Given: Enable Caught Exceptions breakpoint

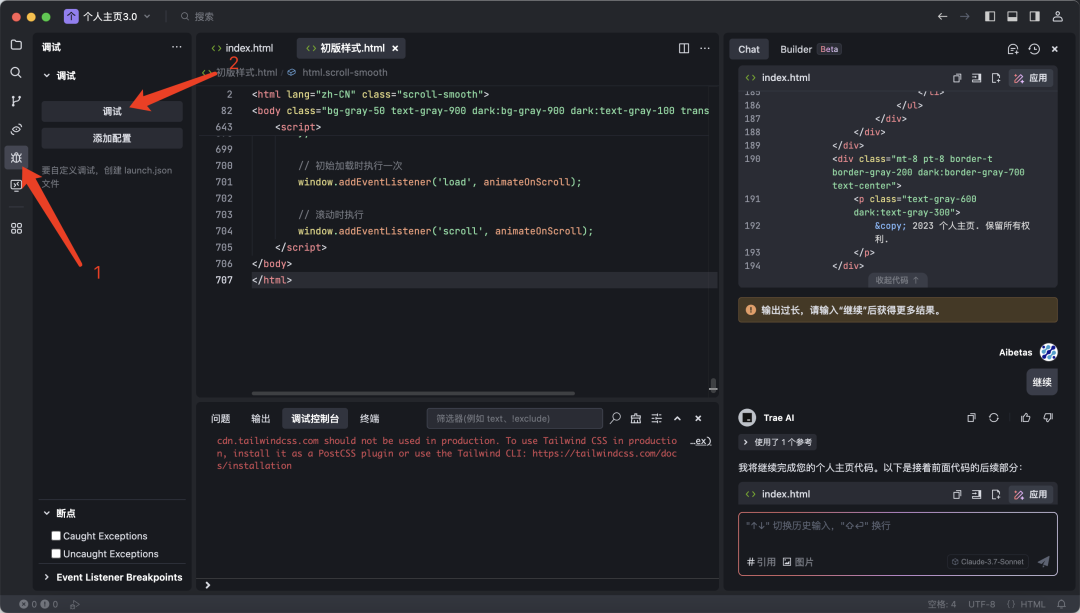Looking at the screenshot, I should pyautogui.click(x=56, y=536).
